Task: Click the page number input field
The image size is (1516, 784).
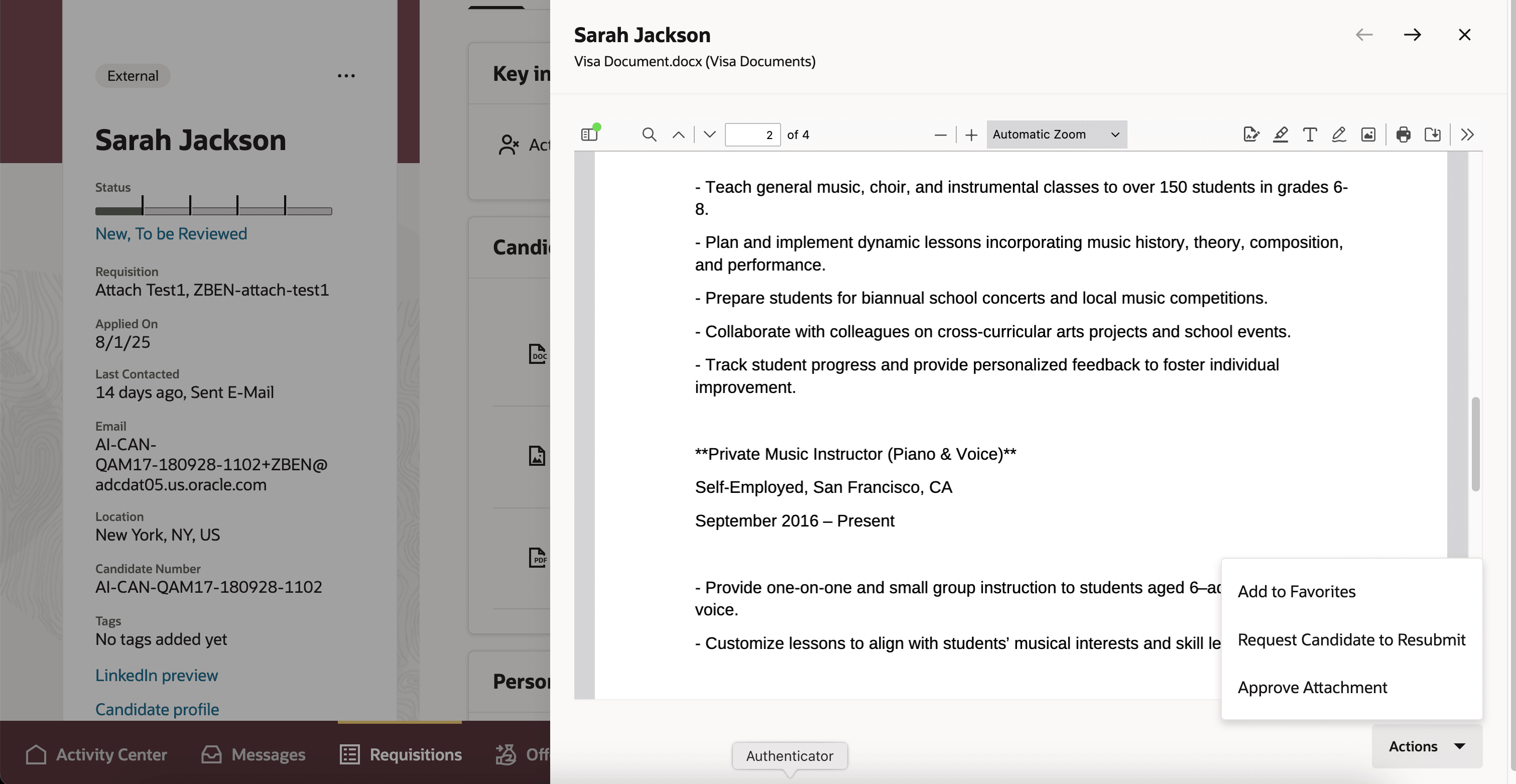Action: pos(752,135)
